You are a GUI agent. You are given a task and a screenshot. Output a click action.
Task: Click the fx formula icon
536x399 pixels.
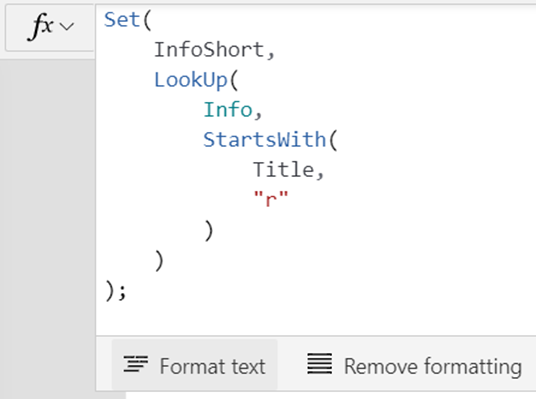[40, 27]
